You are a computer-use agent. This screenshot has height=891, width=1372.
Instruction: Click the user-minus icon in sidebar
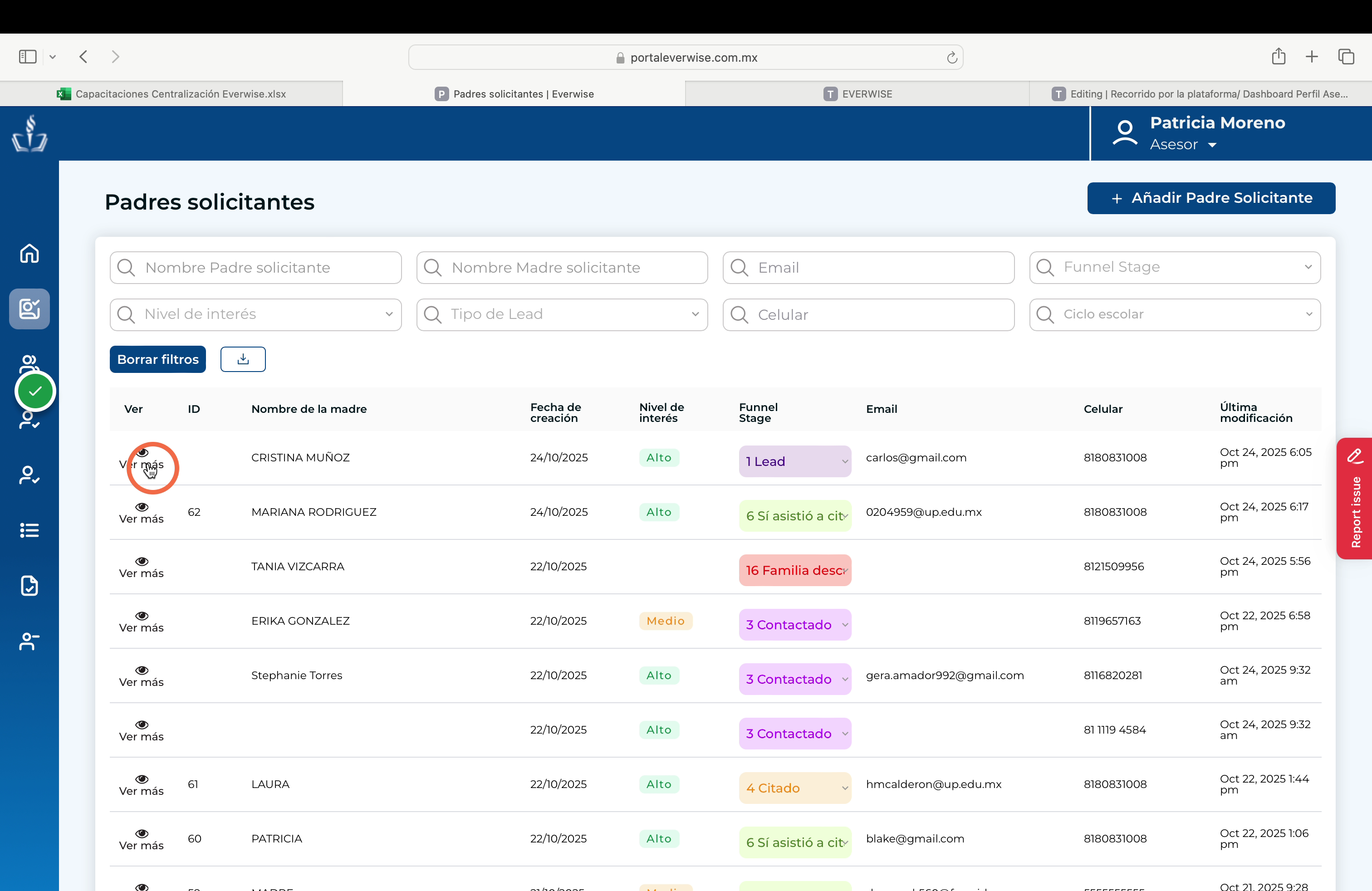click(29, 641)
